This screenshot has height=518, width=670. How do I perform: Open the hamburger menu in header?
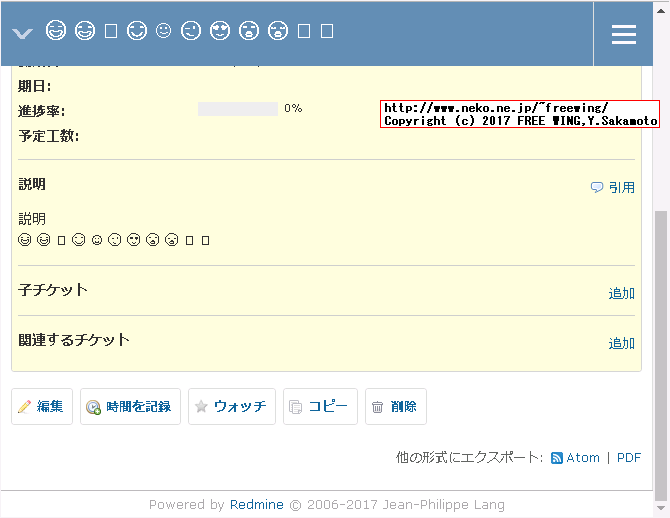click(623, 34)
